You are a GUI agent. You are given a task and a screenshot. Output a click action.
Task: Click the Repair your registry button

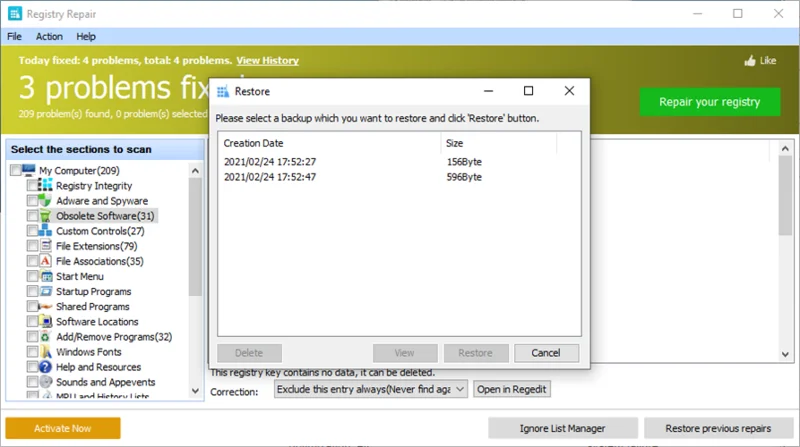pyautogui.click(x=710, y=102)
